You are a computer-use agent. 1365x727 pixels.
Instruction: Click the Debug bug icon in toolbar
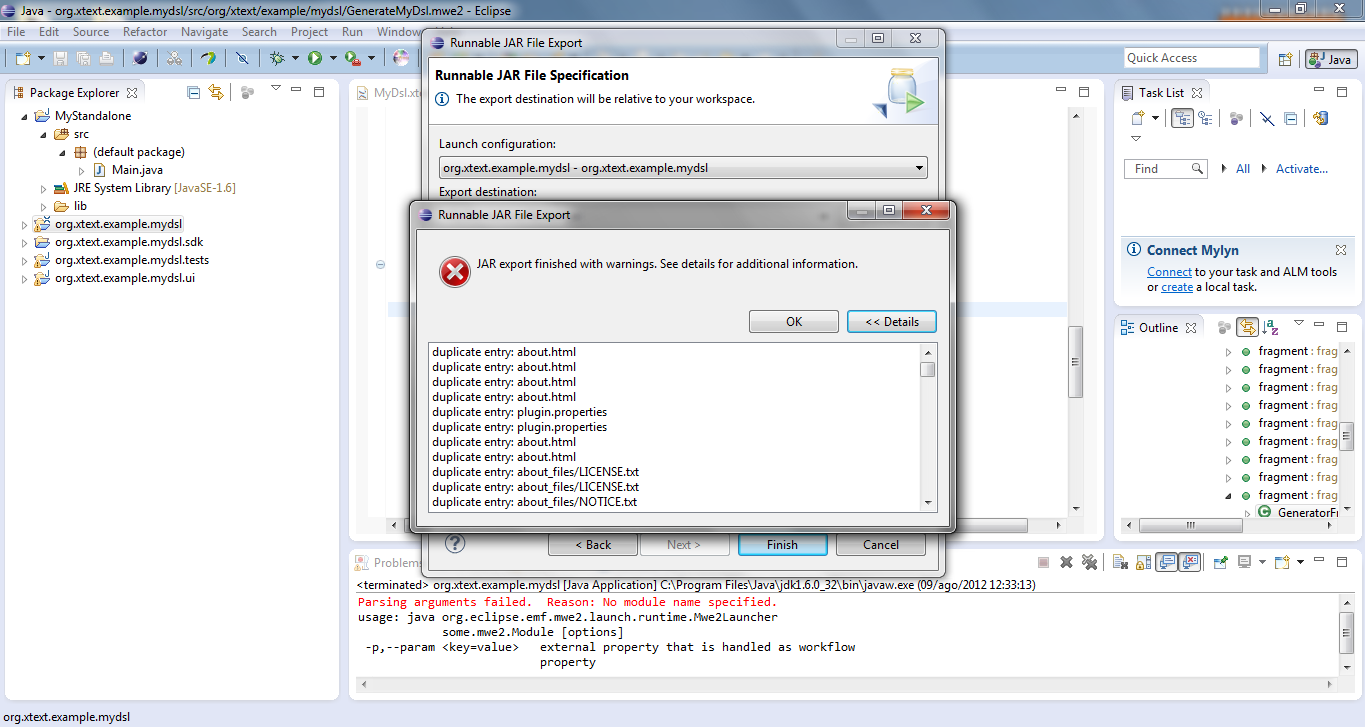pos(277,59)
